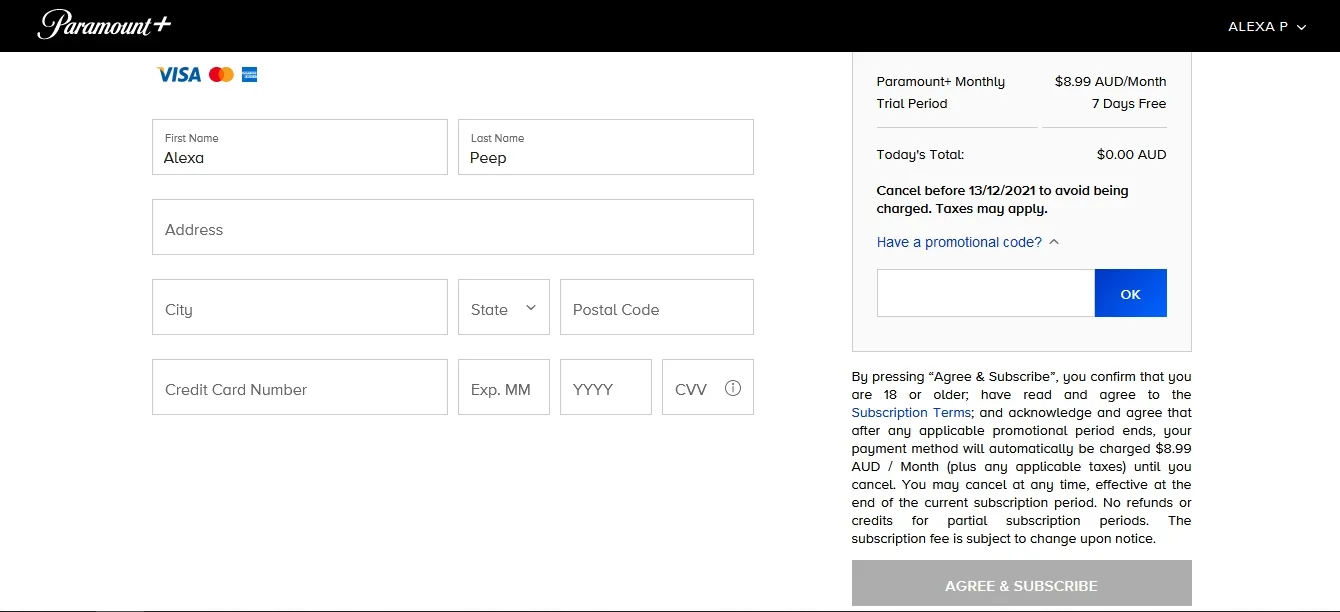Open the State dropdown
This screenshot has width=1340, height=612.
pyautogui.click(x=503, y=308)
